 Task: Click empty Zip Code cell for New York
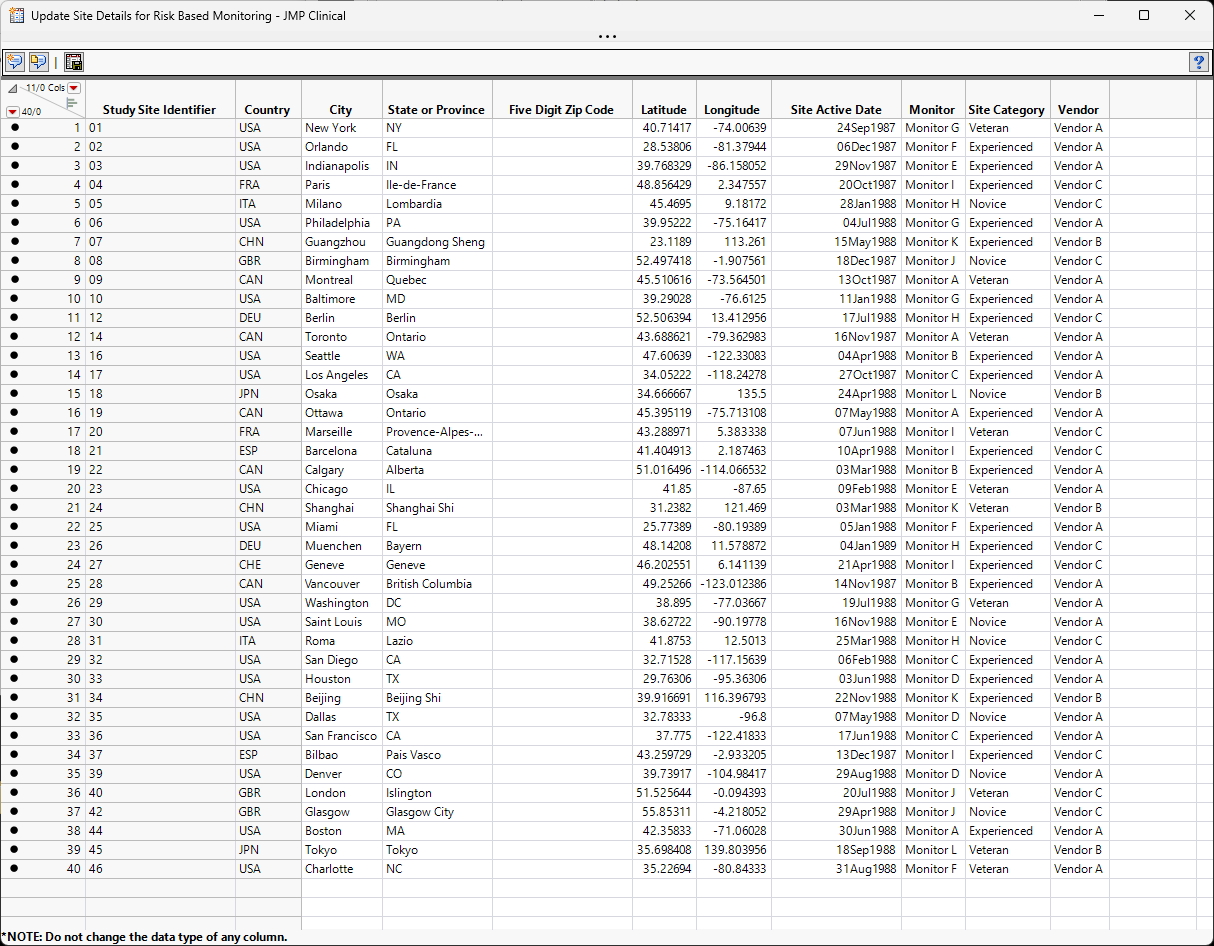(x=561, y=128)
